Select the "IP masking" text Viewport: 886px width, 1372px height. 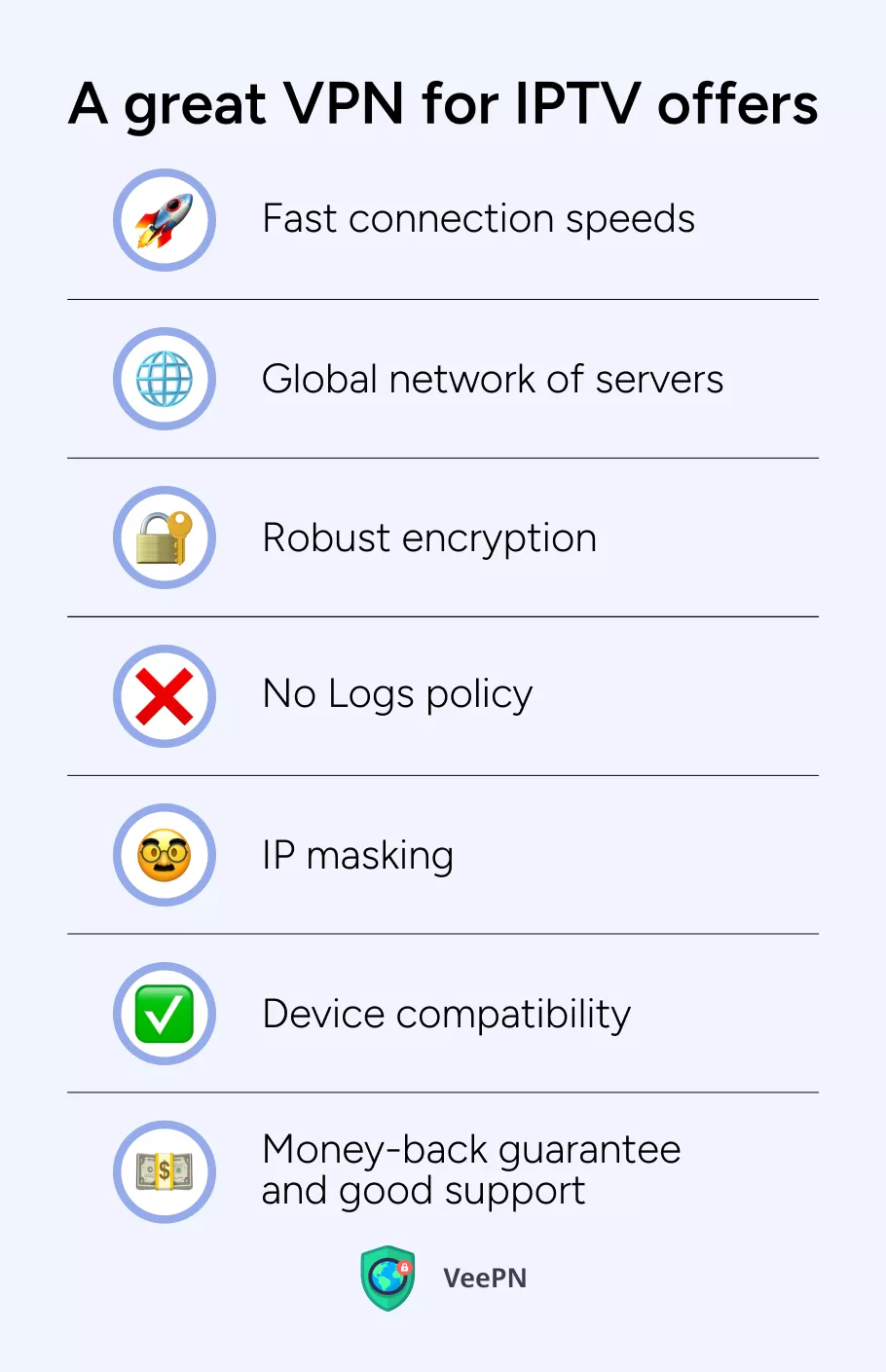(x=357, y=856)
